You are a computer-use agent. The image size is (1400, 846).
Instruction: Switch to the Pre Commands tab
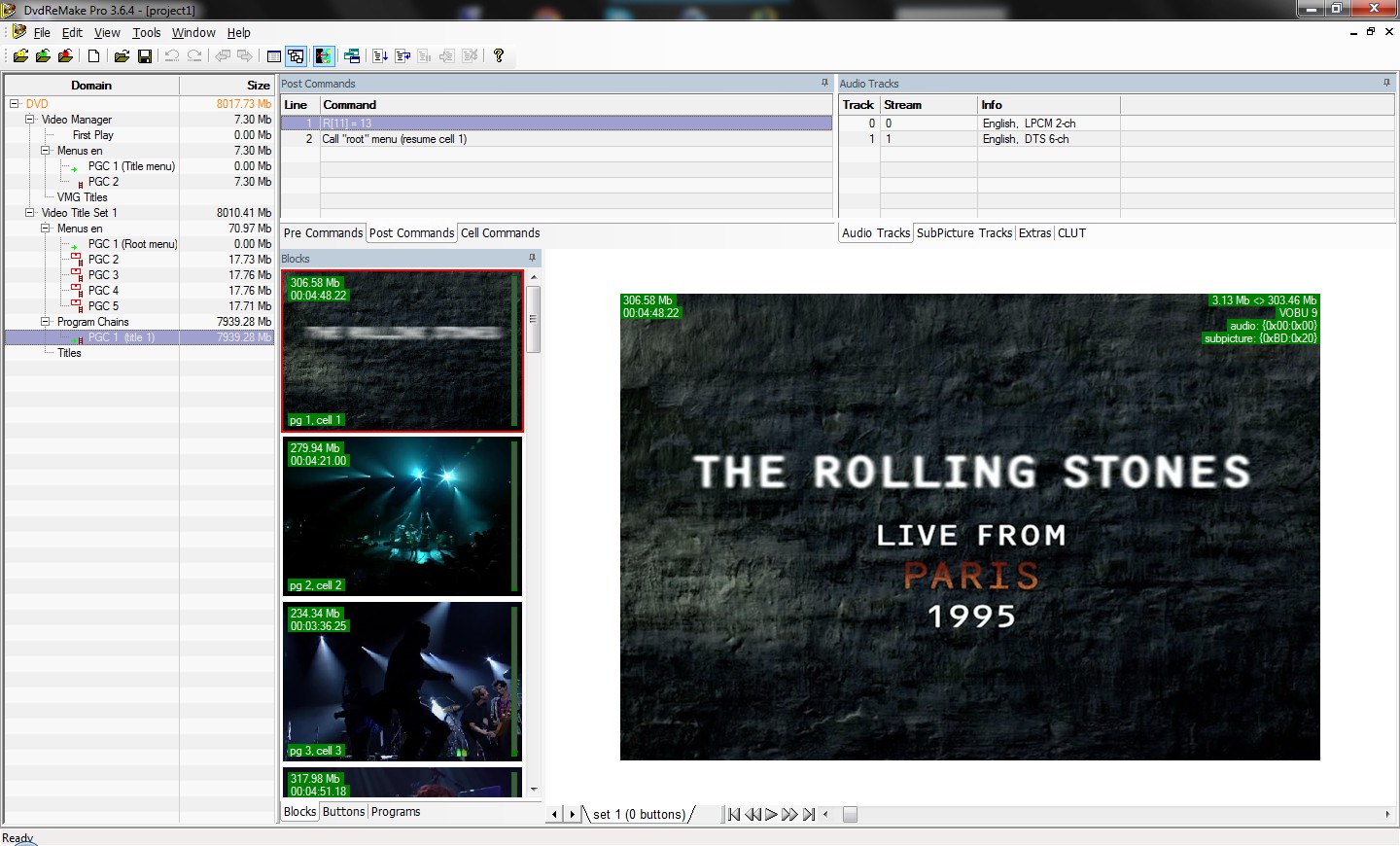coord(323,233)
